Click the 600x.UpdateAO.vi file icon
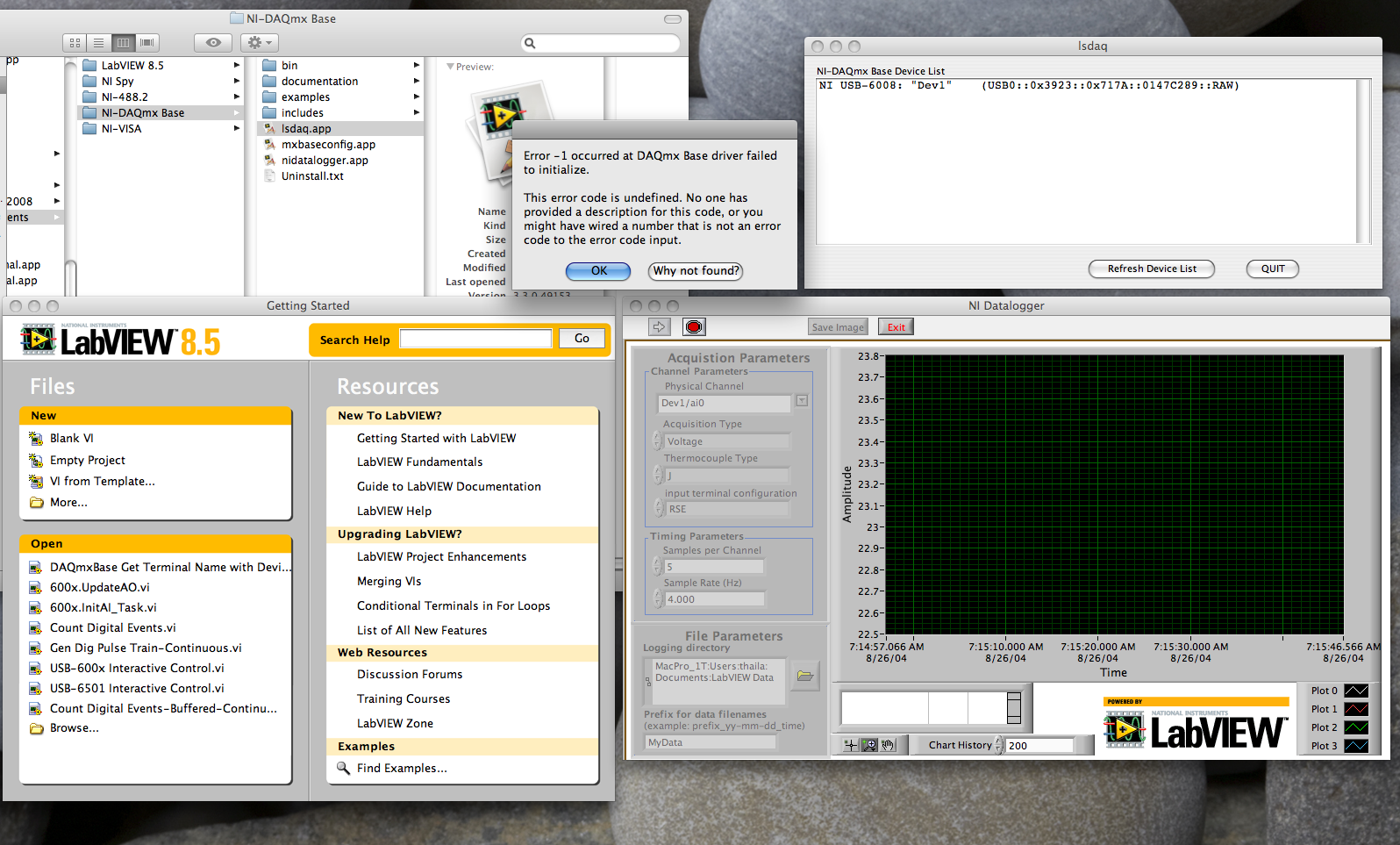The width and height of the screenshot is (1400, 845). click(x=36, y=587)
